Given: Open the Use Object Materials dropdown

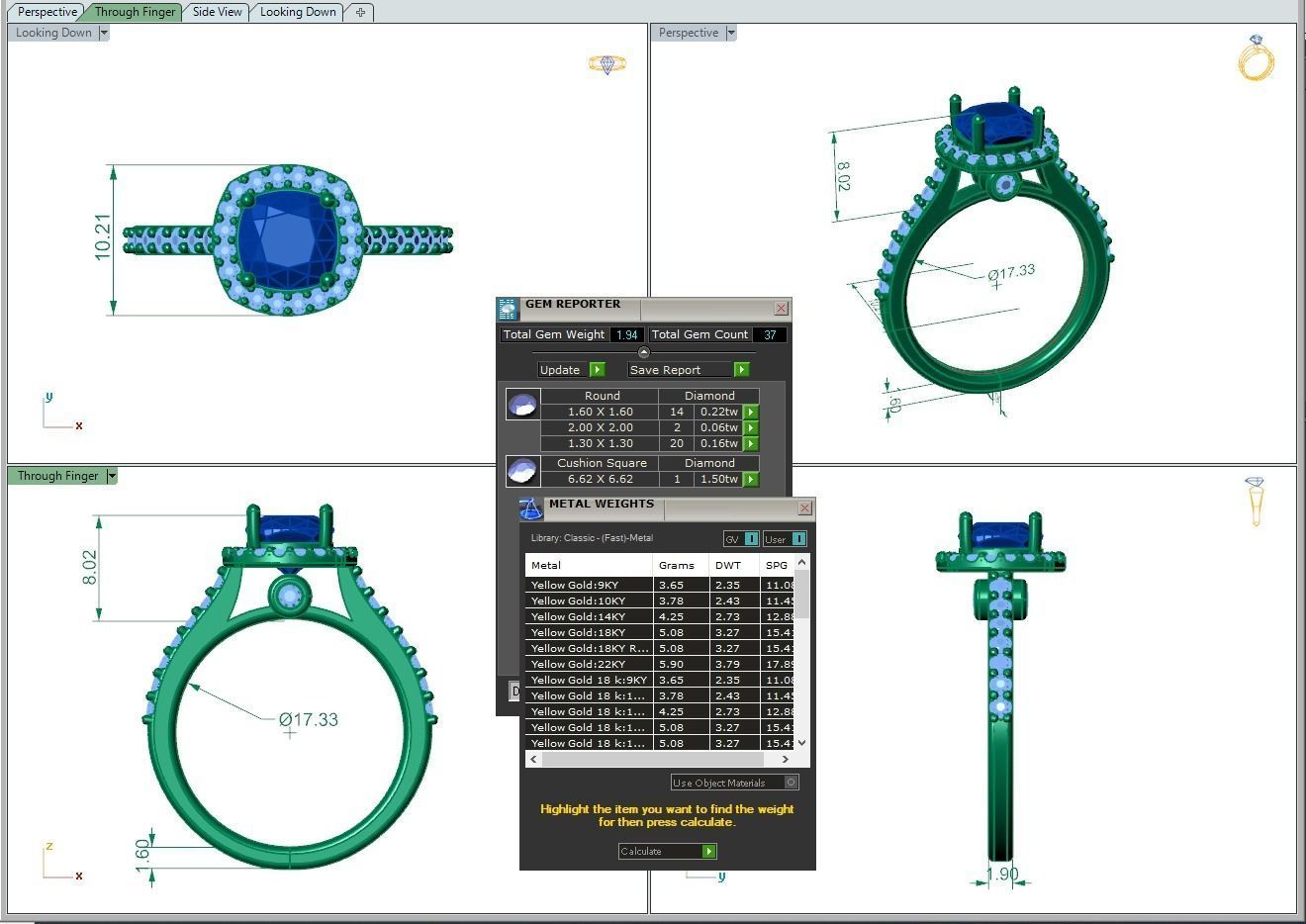Looking at the screenshot, I should (x=791, y=782).
